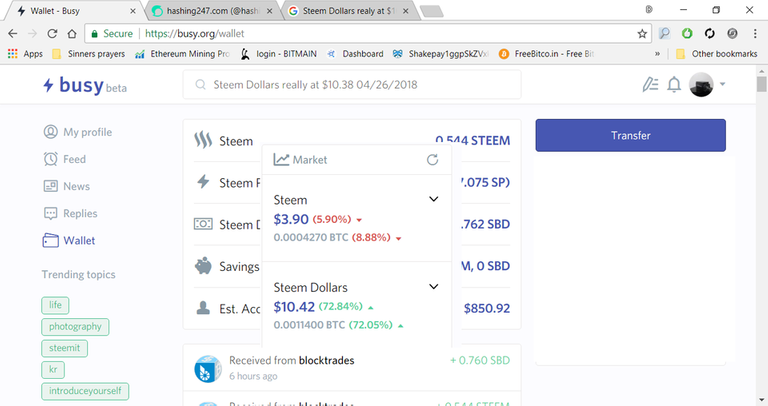The width and height of the screenshot is (768, 406).
Task: Click the Market chart icon
Action: (x=281, y=160)
